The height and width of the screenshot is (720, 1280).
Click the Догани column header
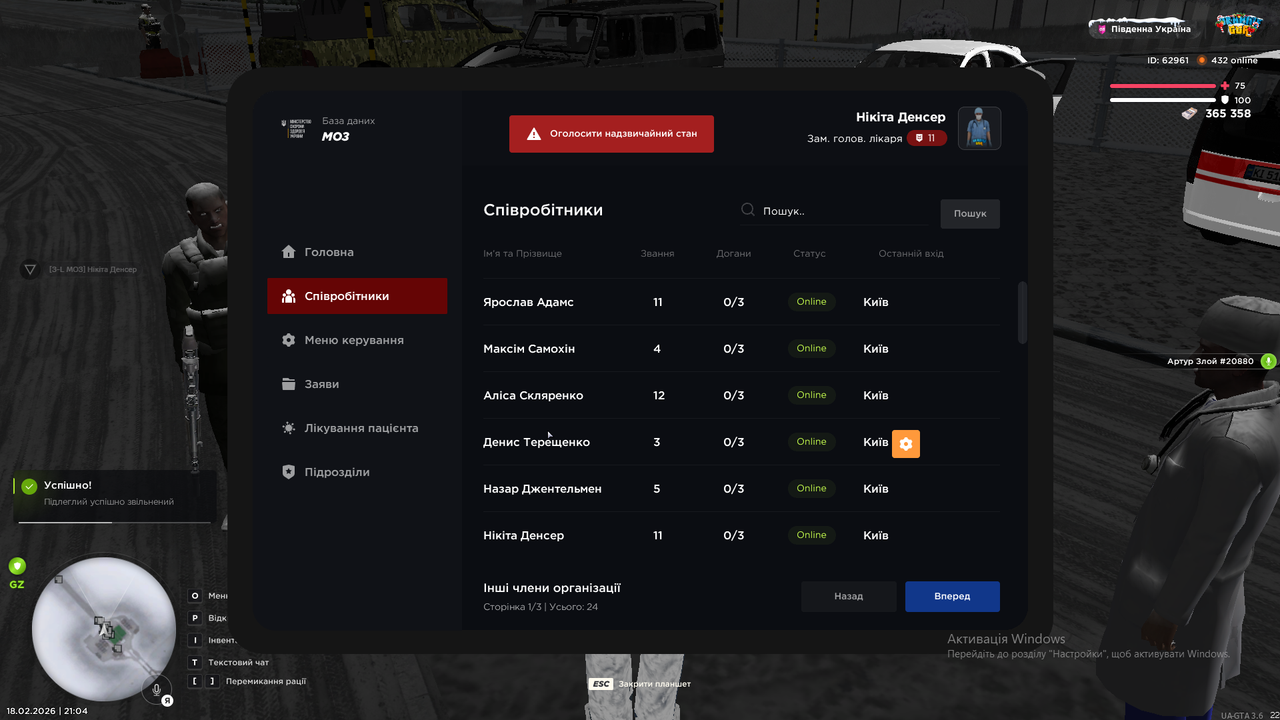pyautogui.click(x=733, y=254)
